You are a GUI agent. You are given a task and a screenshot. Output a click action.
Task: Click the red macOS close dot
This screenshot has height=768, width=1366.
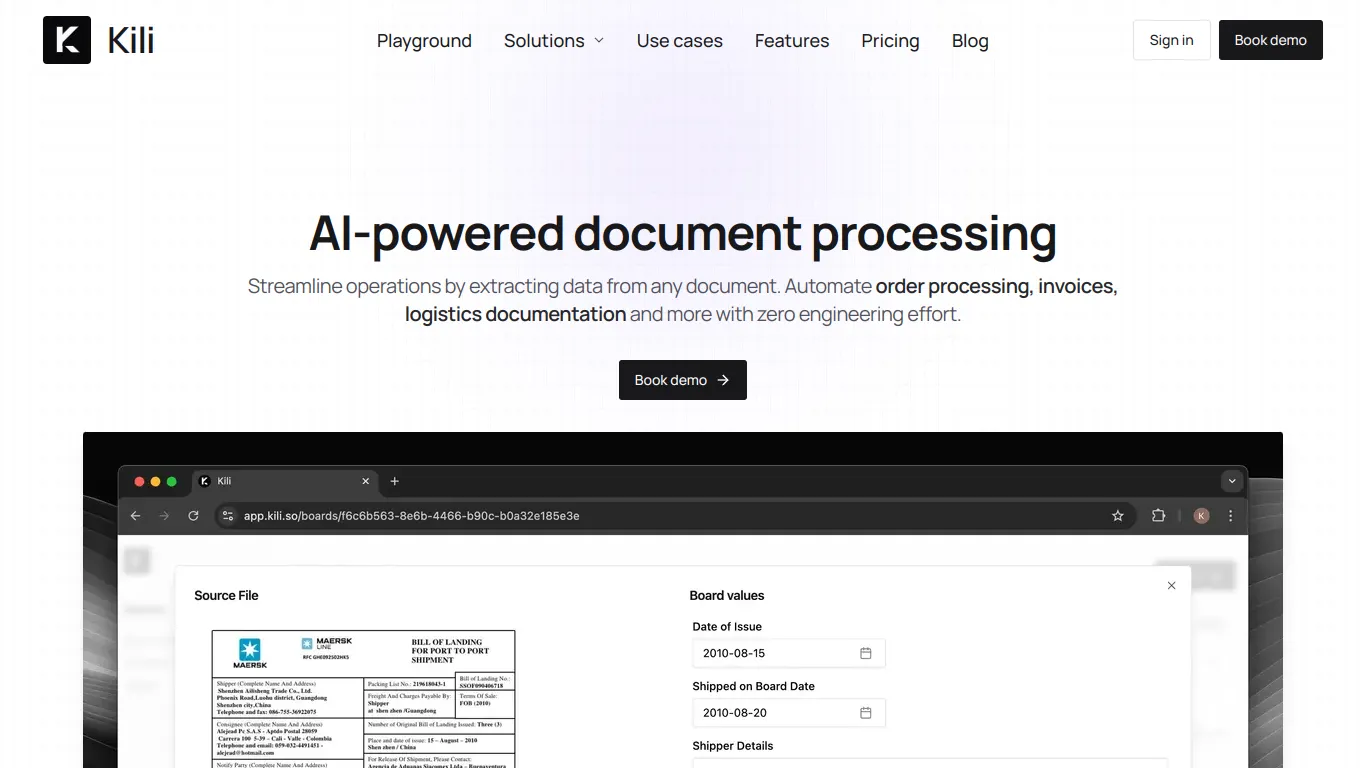point(139,482)
